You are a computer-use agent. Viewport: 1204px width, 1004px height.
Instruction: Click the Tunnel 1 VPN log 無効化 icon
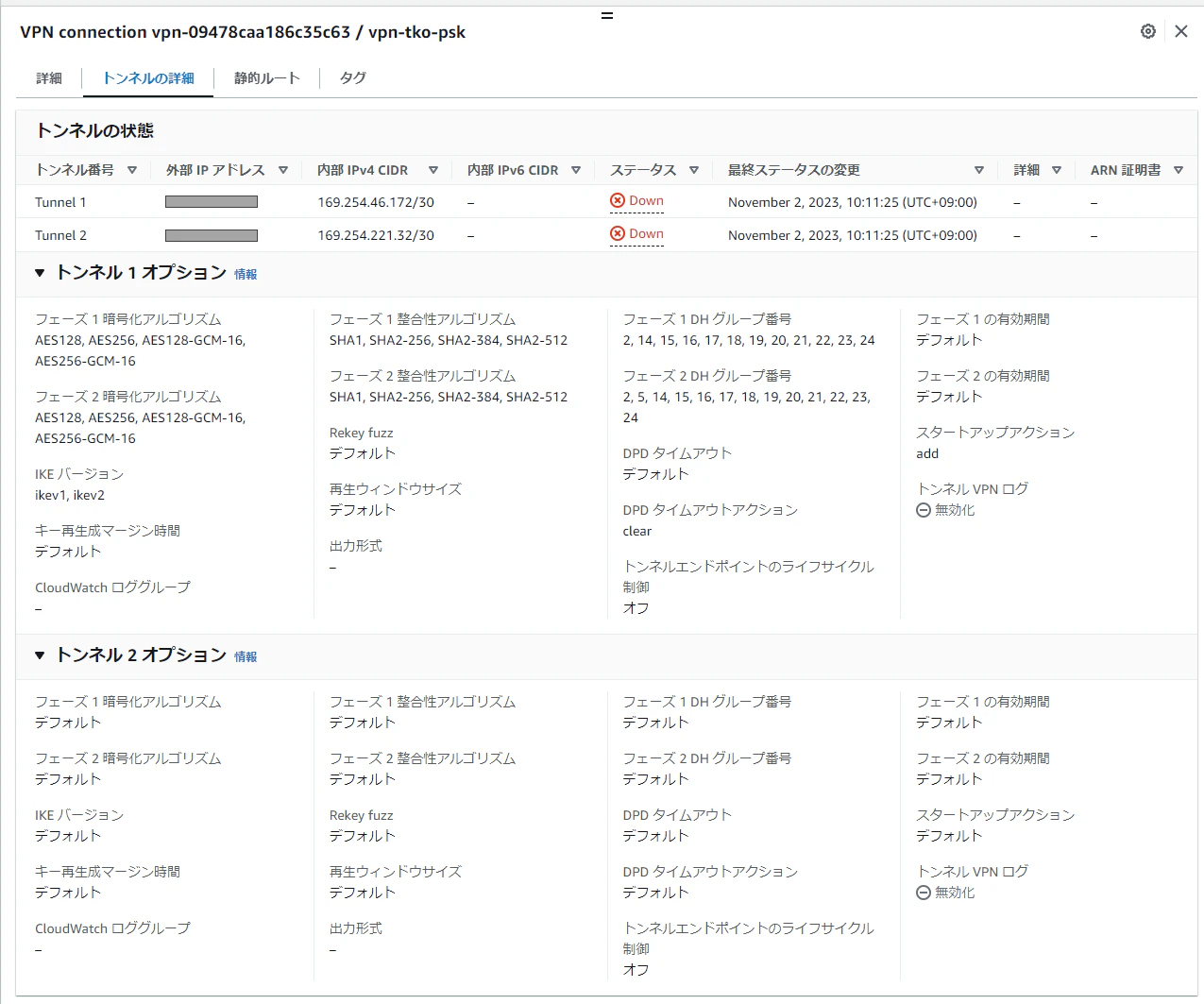(x=924, y=510)
